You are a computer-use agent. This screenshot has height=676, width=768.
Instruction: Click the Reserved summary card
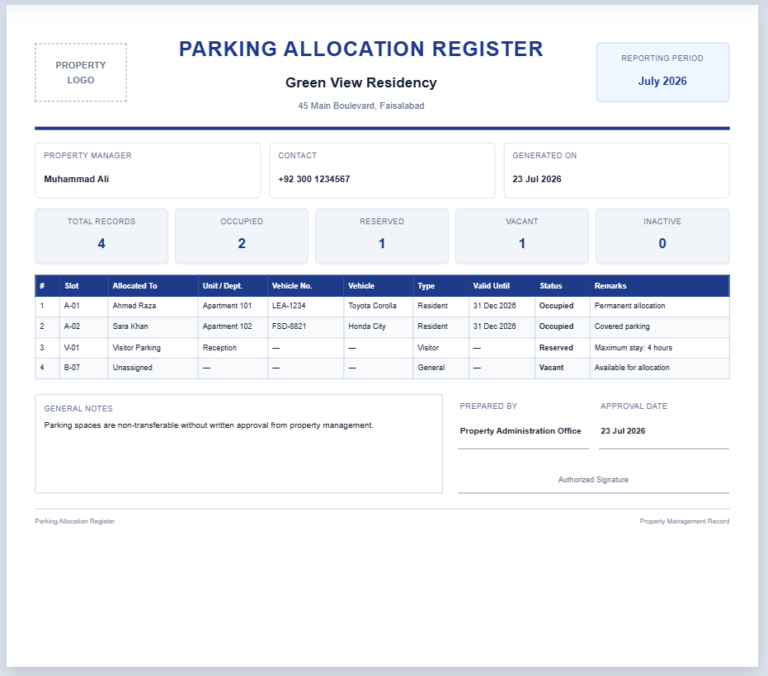pos(382,236)
